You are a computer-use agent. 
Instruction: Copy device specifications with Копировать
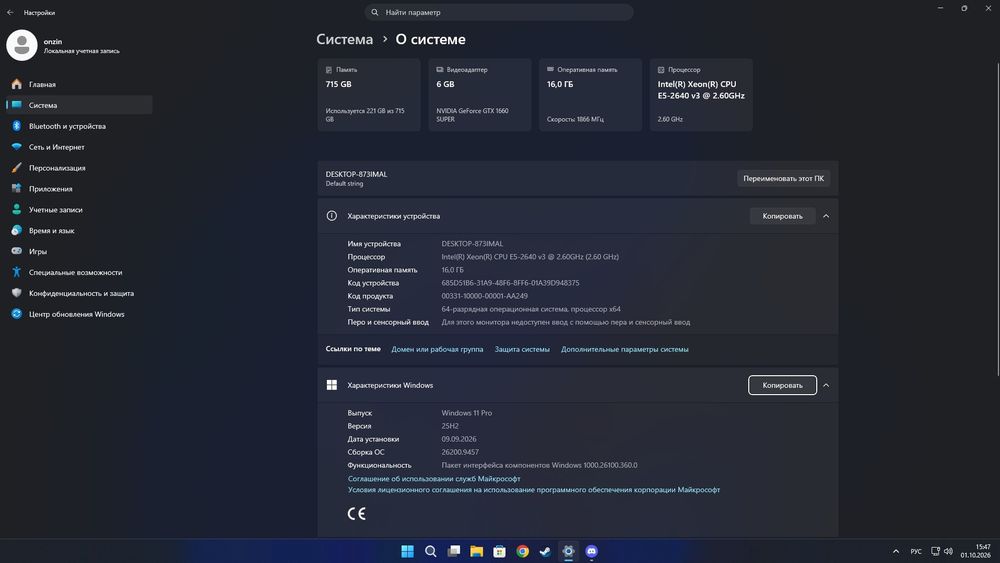click(783, 216)
